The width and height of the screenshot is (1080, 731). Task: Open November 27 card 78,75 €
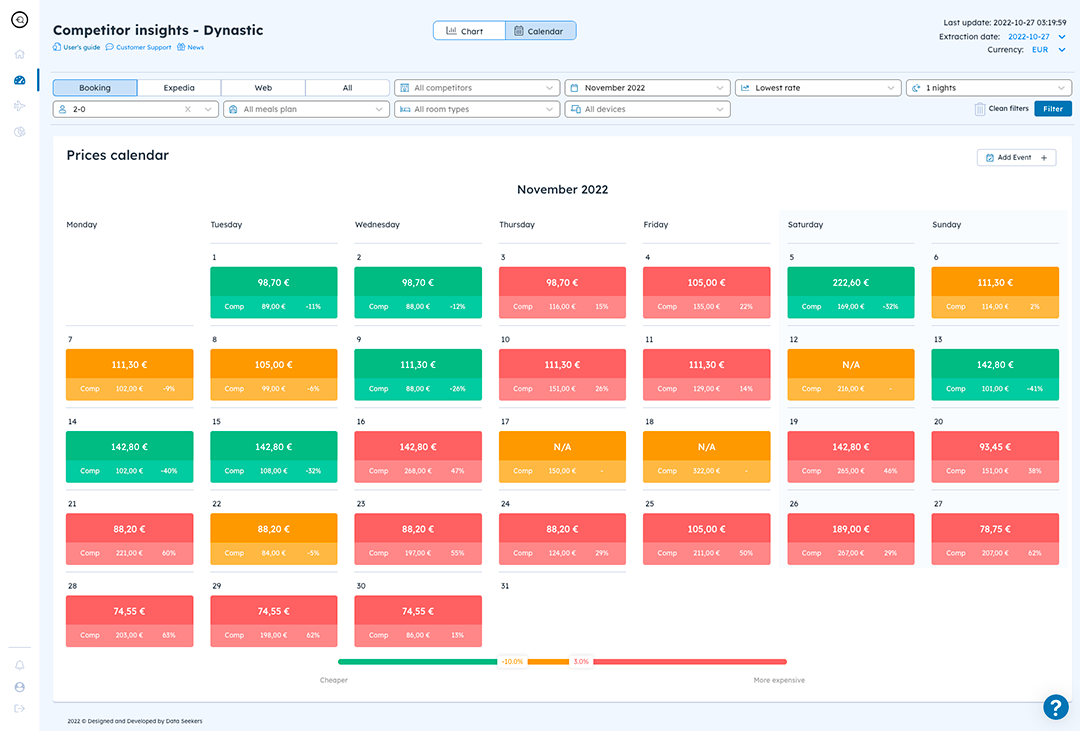(x=995, y=539)
